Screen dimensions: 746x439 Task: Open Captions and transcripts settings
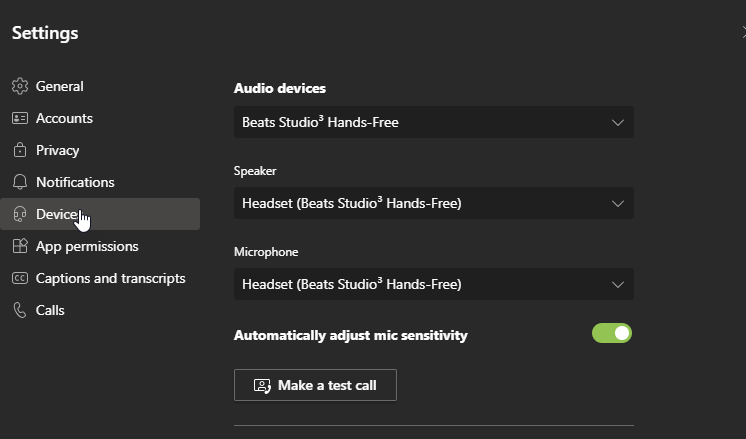click(x=110, y=279)
